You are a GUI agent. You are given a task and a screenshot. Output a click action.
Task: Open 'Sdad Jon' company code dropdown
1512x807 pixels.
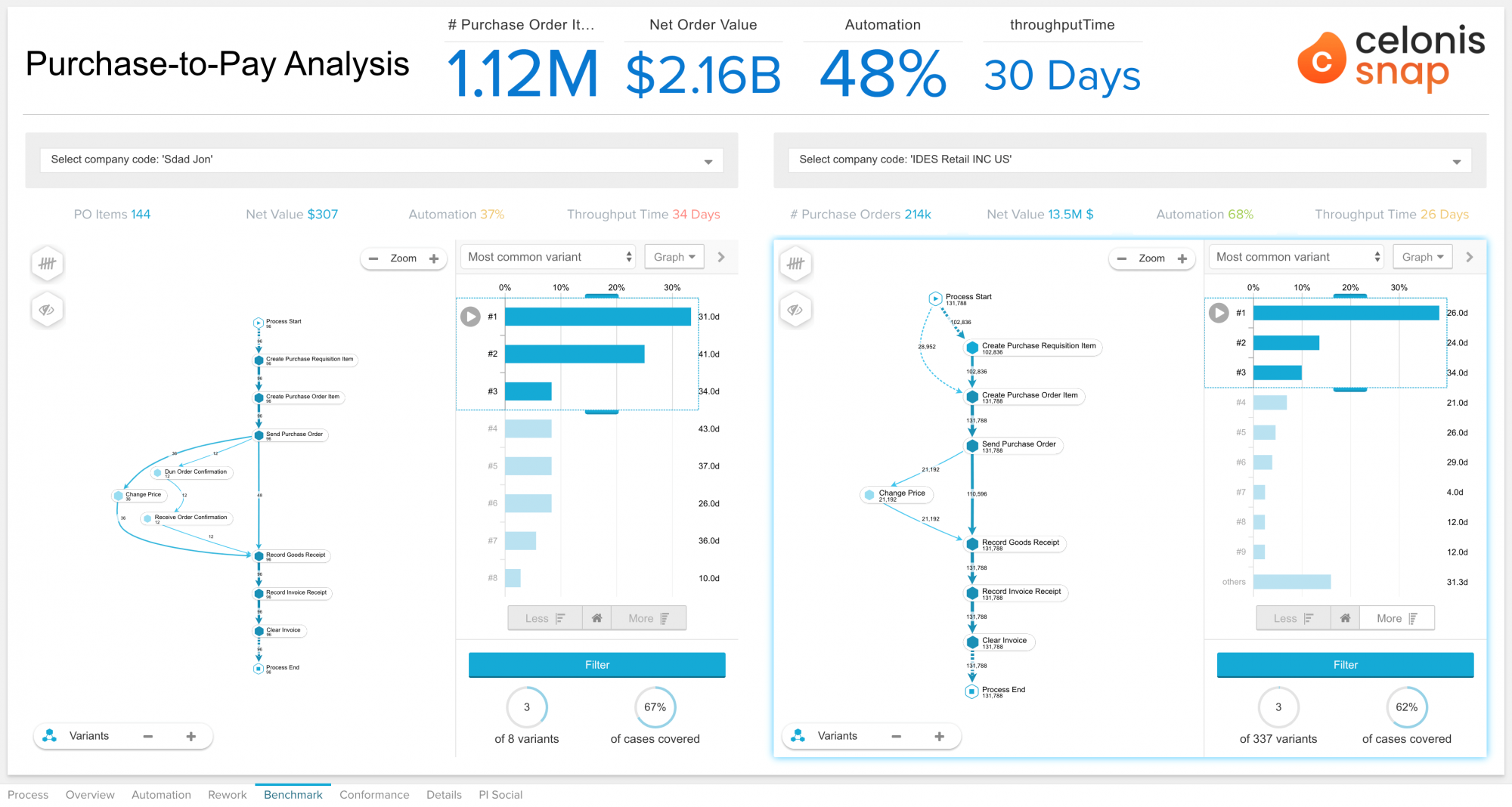point(382,160)
